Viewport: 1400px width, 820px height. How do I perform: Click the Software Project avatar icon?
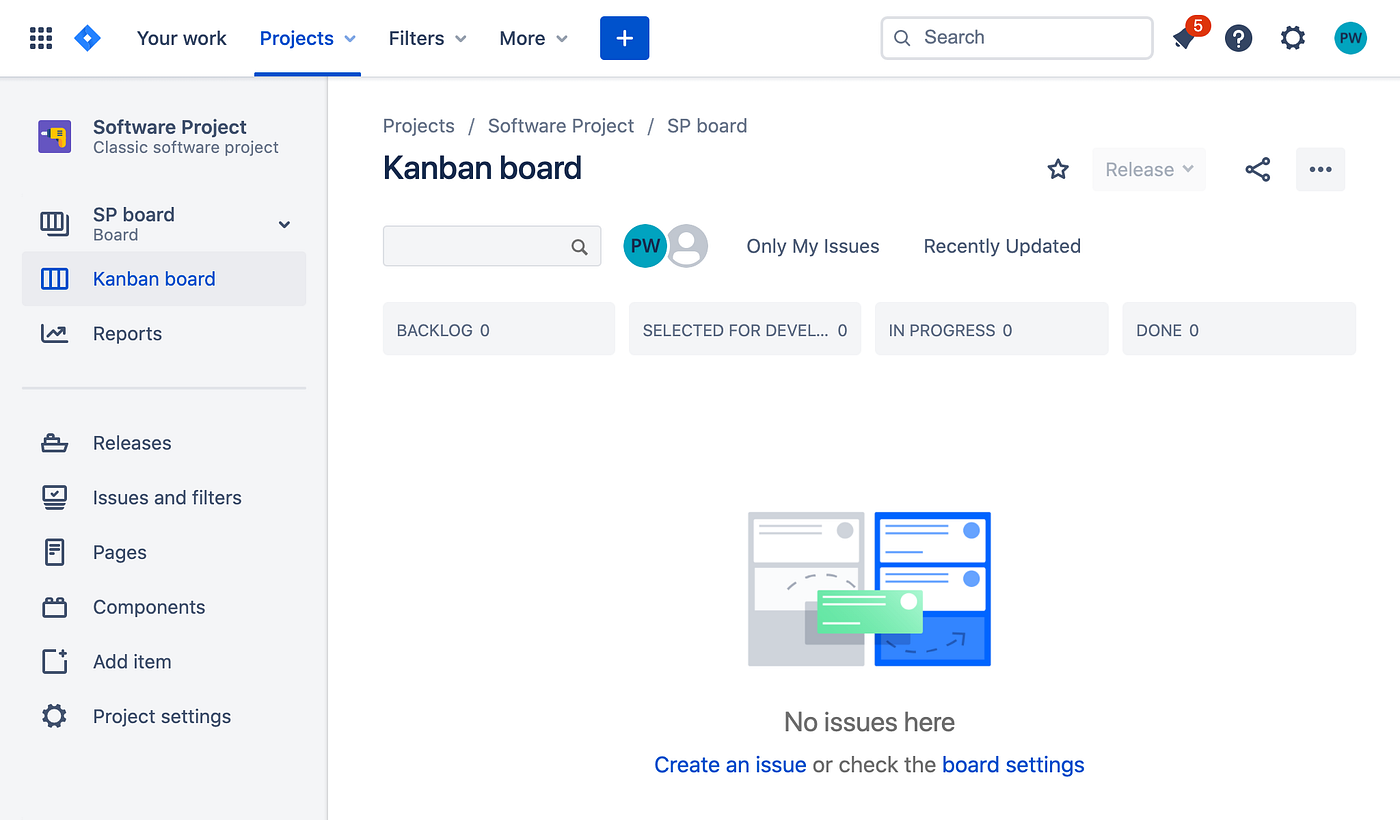pos(55,136)
